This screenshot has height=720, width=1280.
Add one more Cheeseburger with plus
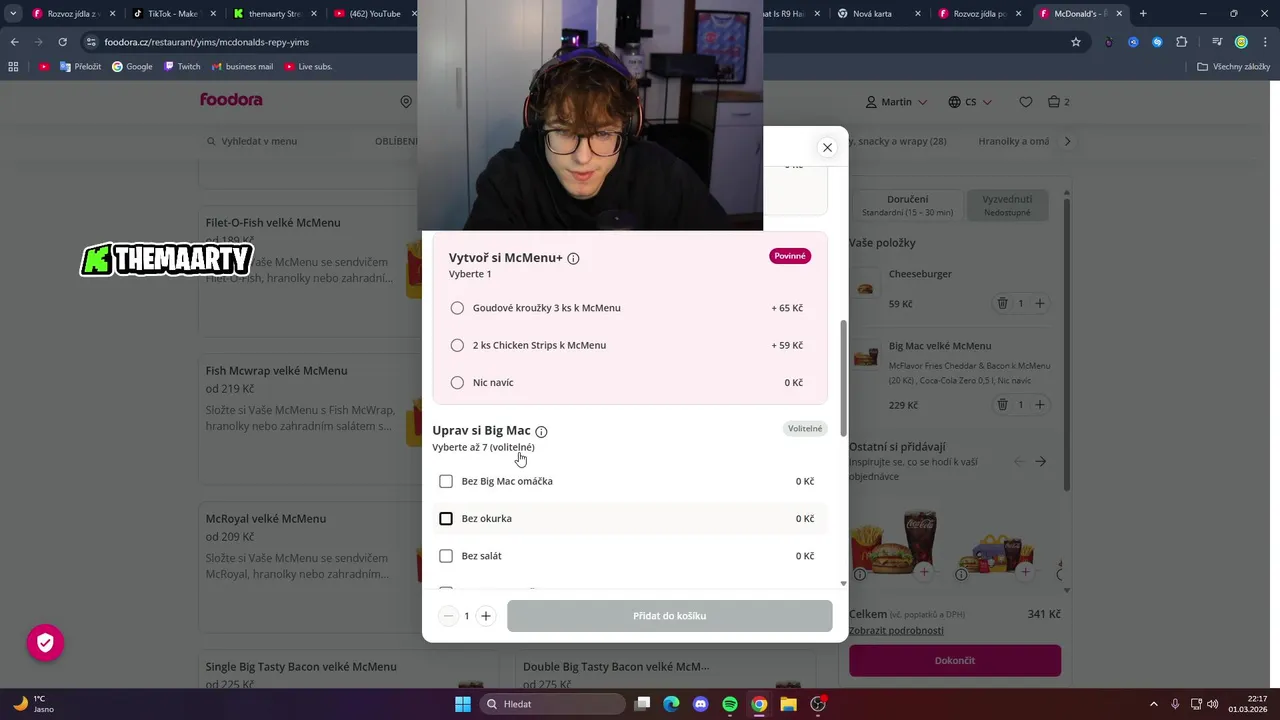coord(1040,303)
